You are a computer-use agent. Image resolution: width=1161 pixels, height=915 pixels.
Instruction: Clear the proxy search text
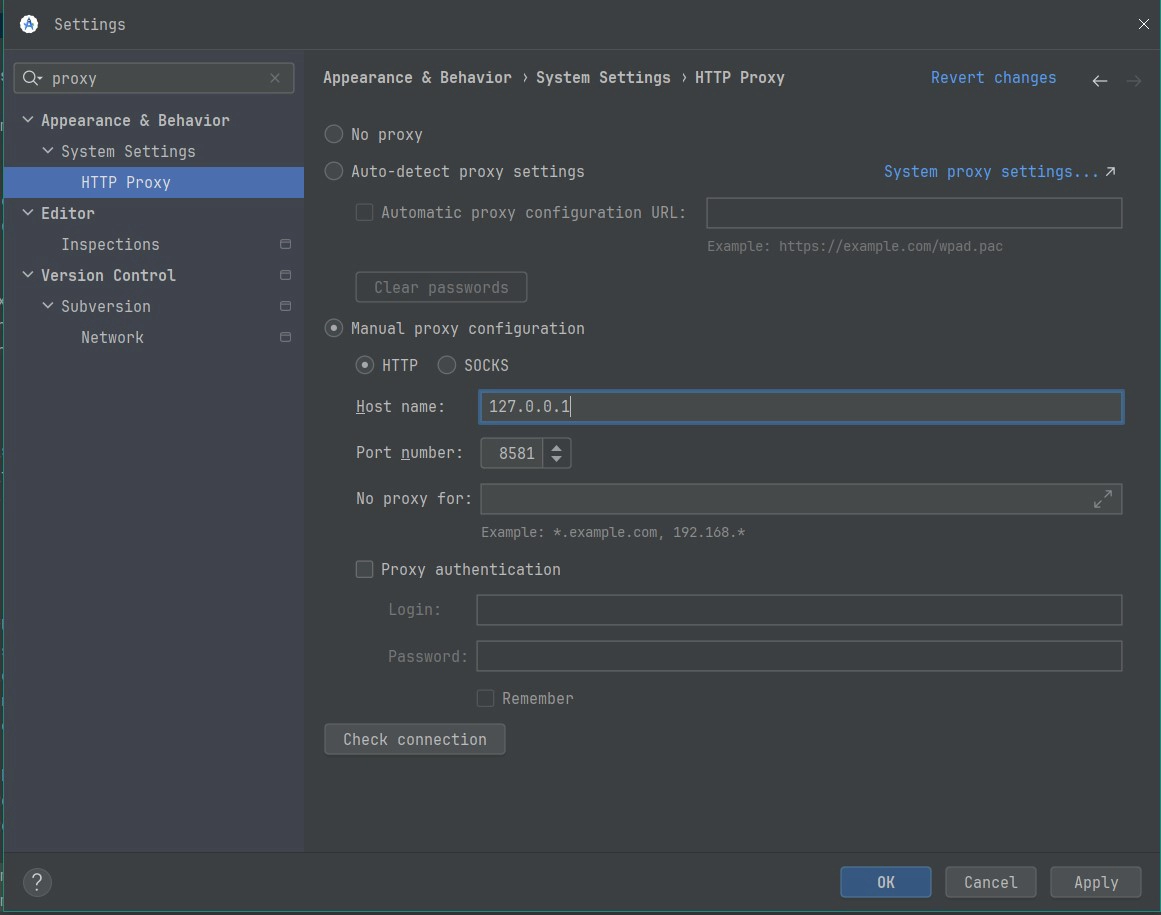coord(275,78)
